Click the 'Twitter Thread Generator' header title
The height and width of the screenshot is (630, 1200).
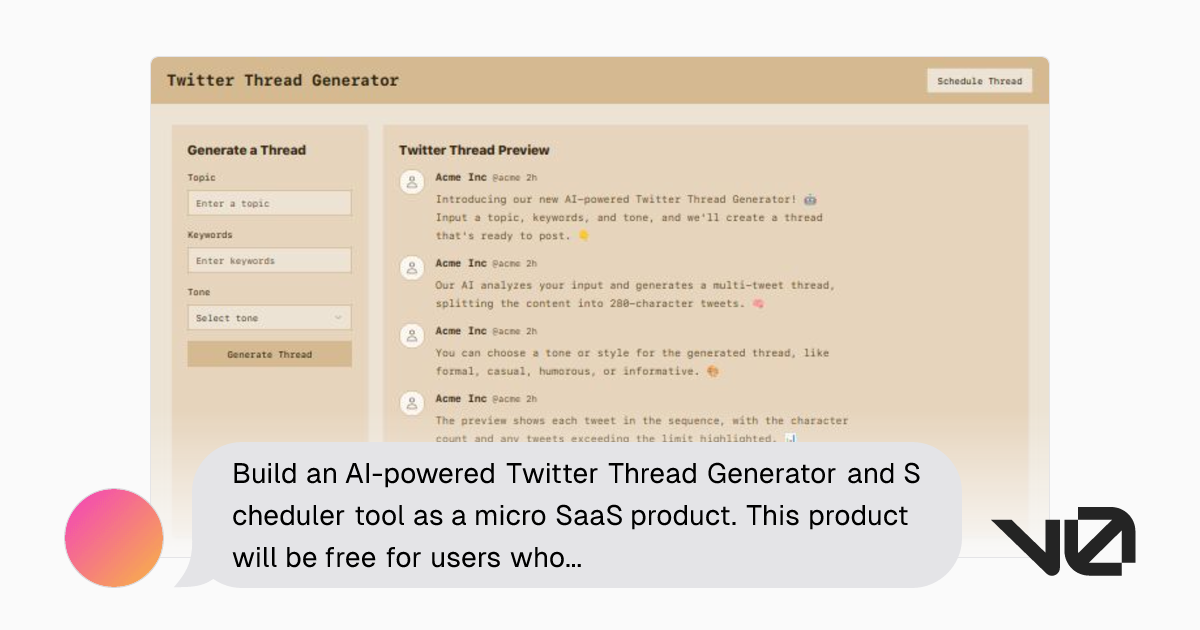point(283,80)
